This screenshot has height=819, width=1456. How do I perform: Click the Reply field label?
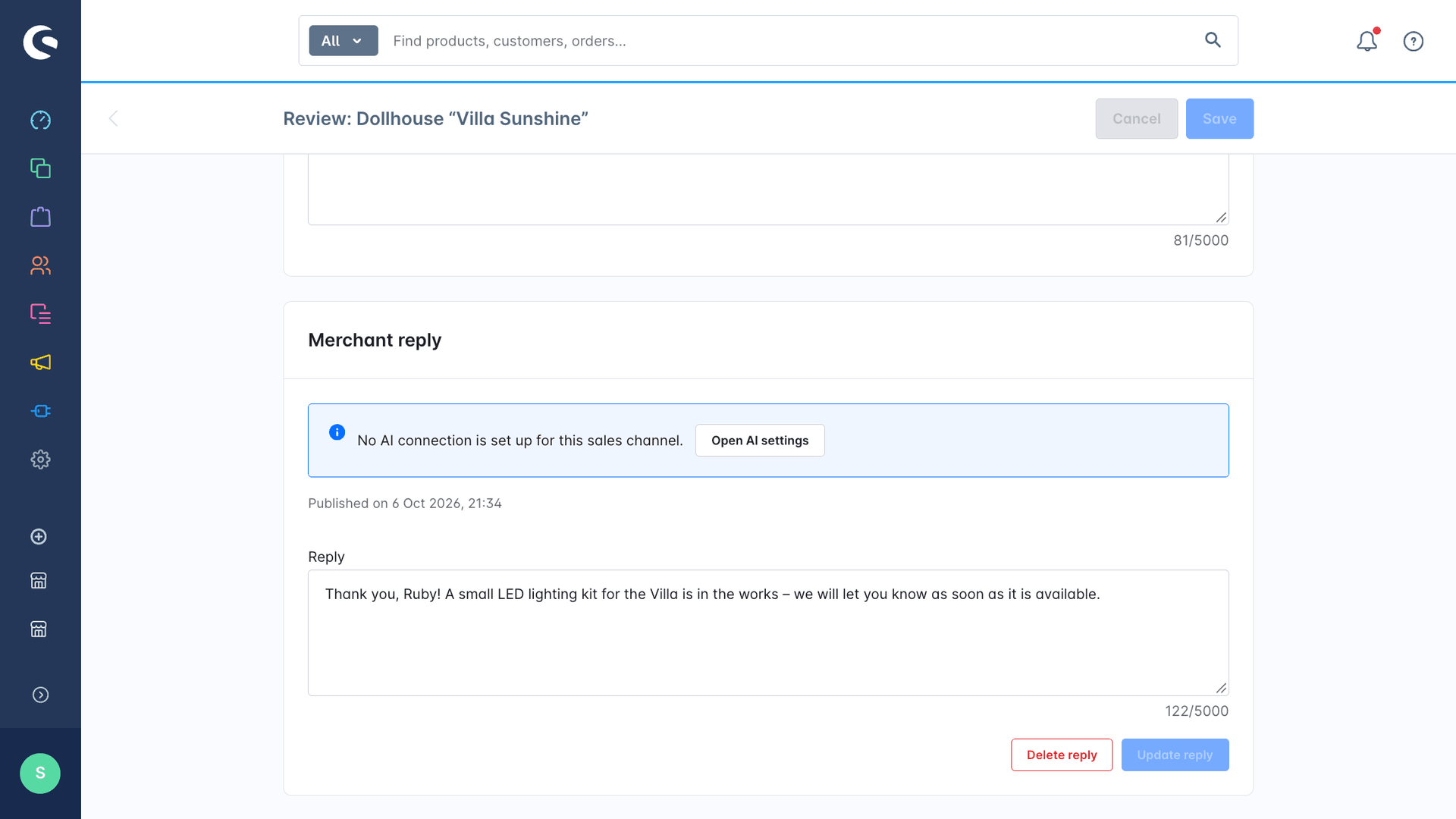[326, 557]
